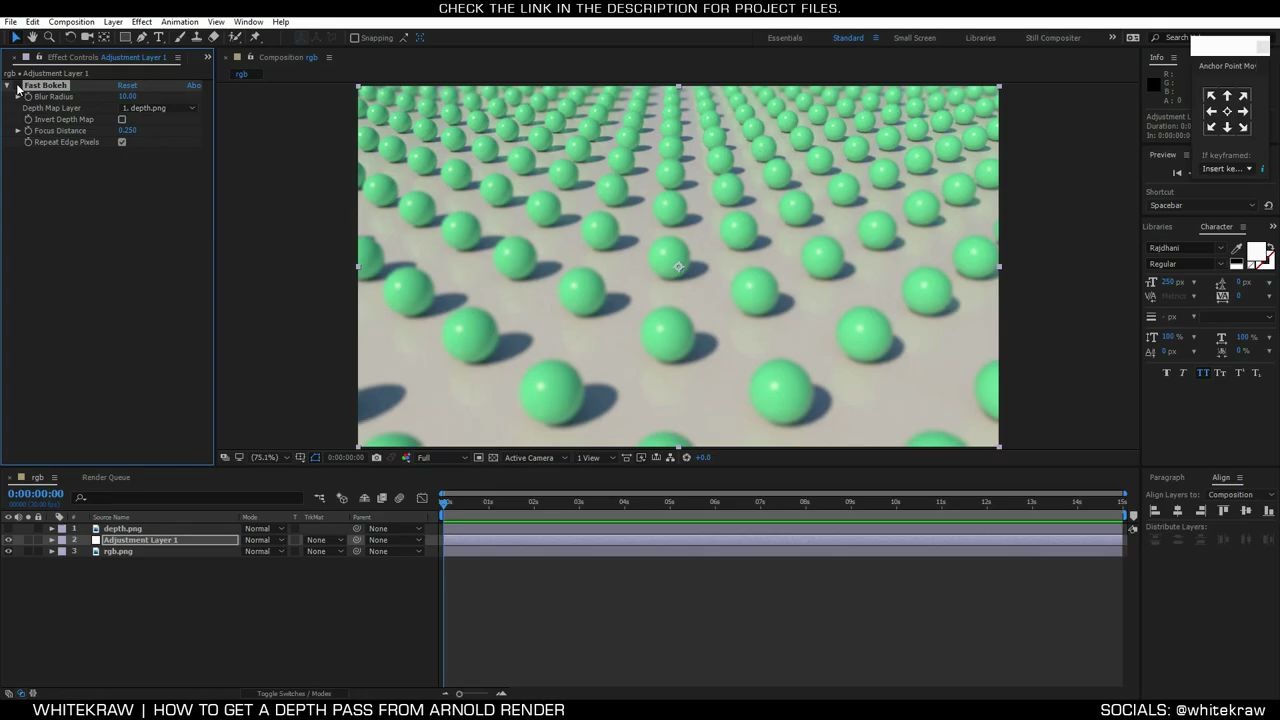Screen dimensions: 1280x720
Task: Open the composition region of interest tool
Action: pos(301,457)
